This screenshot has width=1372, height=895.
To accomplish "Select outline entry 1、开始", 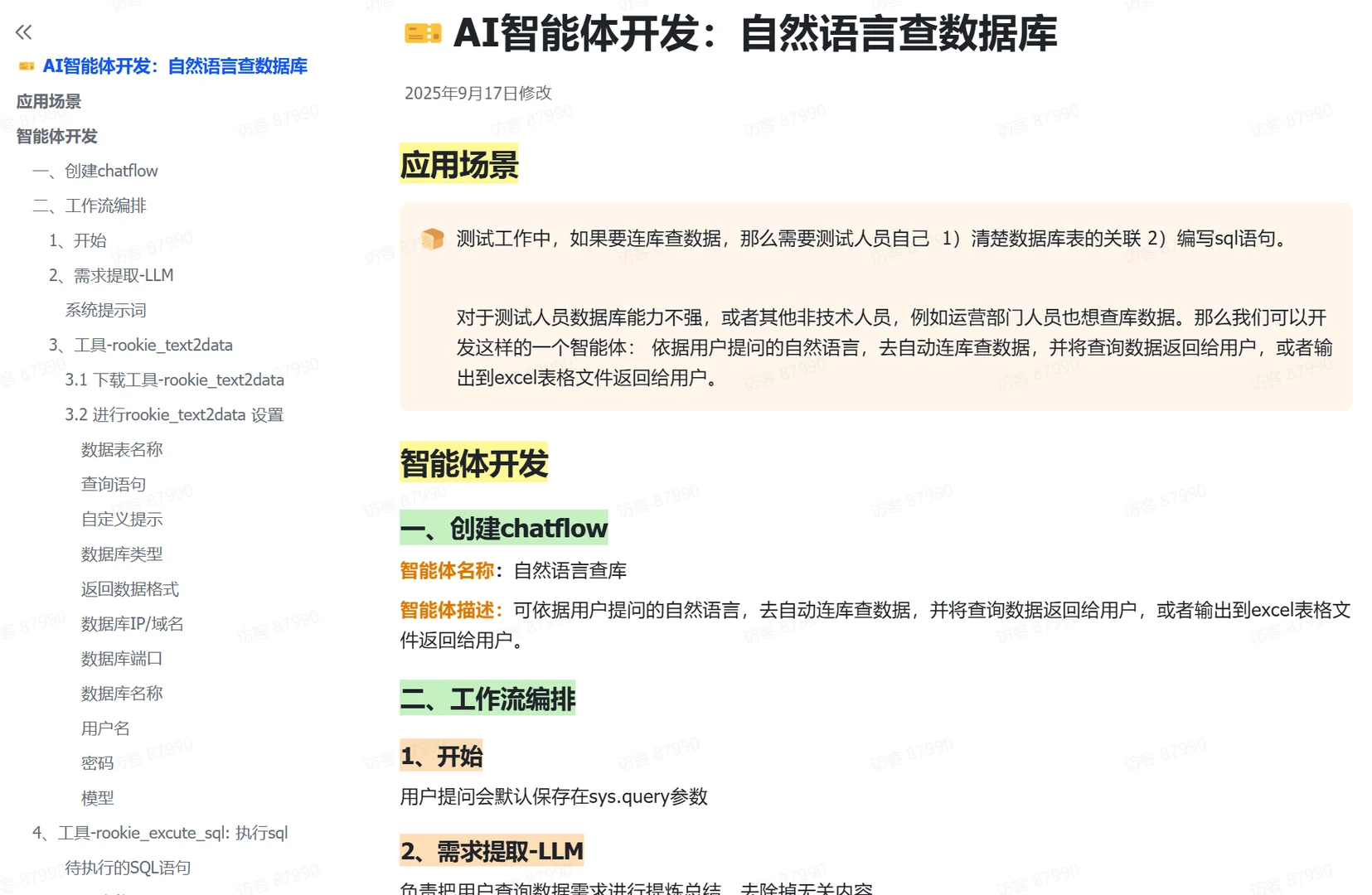I will (x=78, y=240).
